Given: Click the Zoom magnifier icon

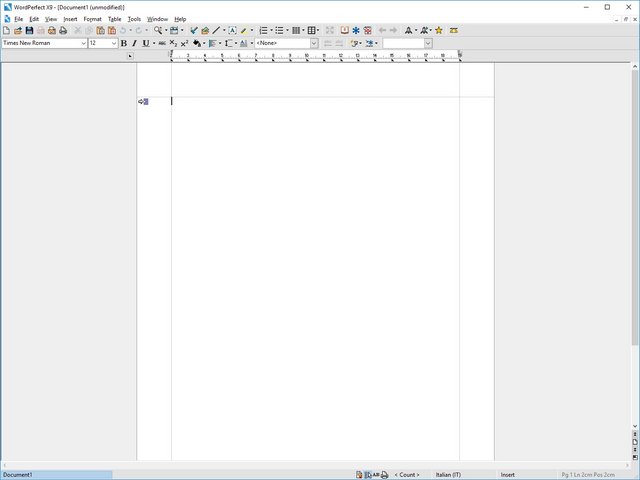Looking at the screenshot, I should (x=158, y=31).
